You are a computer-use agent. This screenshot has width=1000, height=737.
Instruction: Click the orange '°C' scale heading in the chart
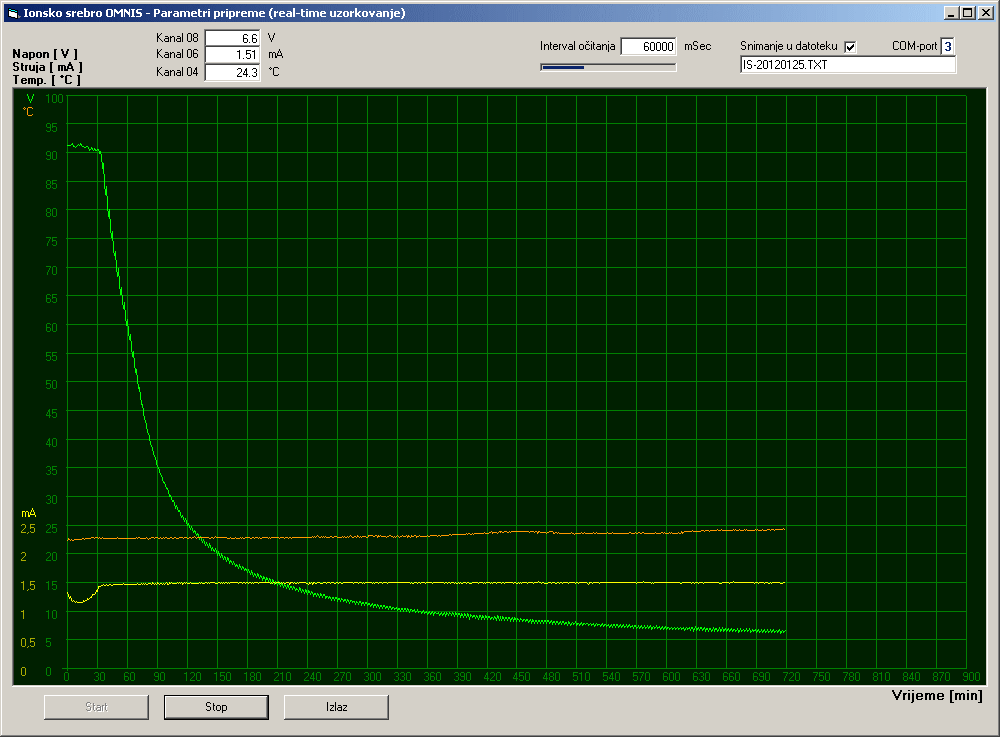[28, 112]
